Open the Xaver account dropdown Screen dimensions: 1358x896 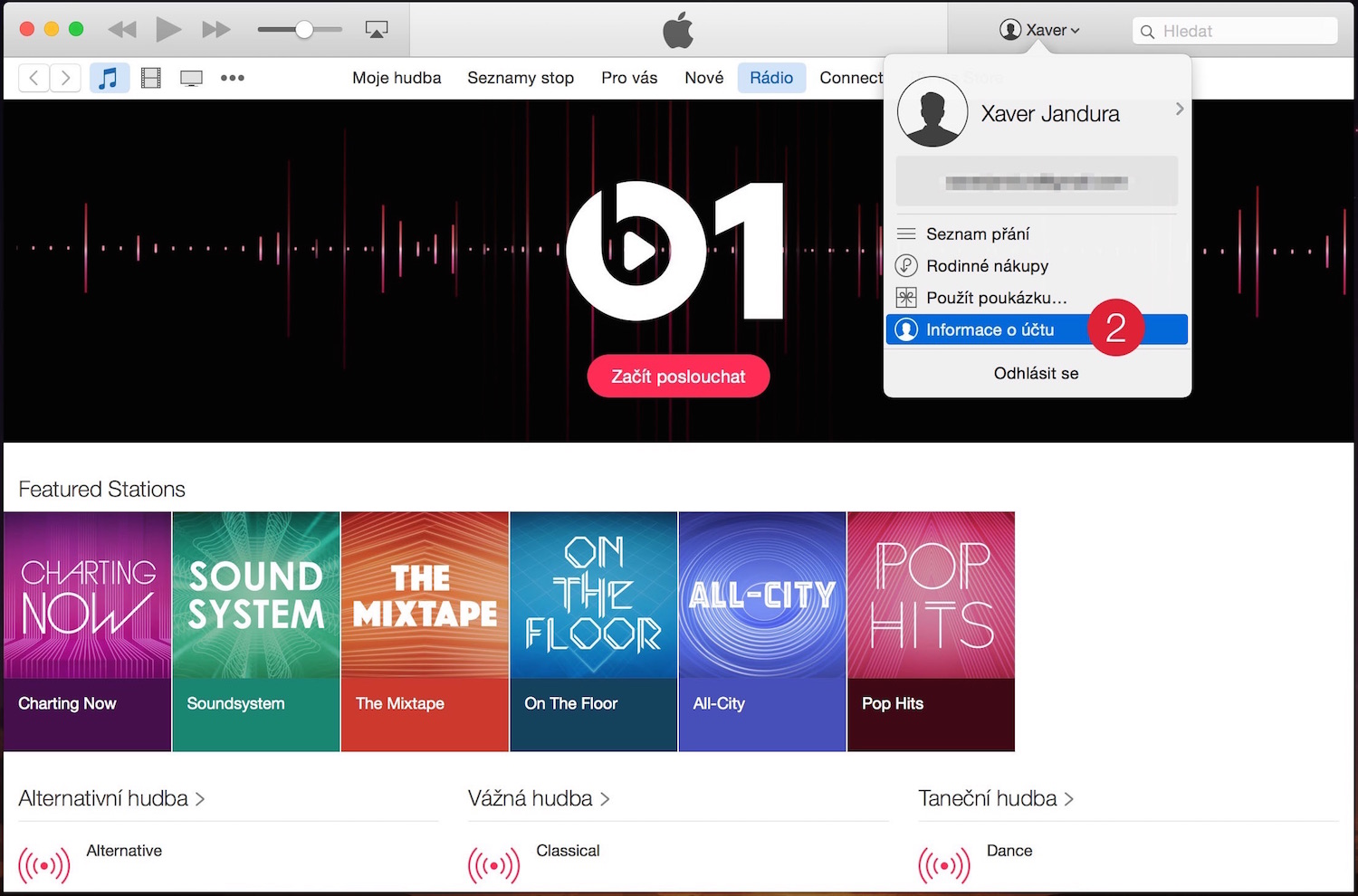pyautogui.click(x=1039, y=30)
